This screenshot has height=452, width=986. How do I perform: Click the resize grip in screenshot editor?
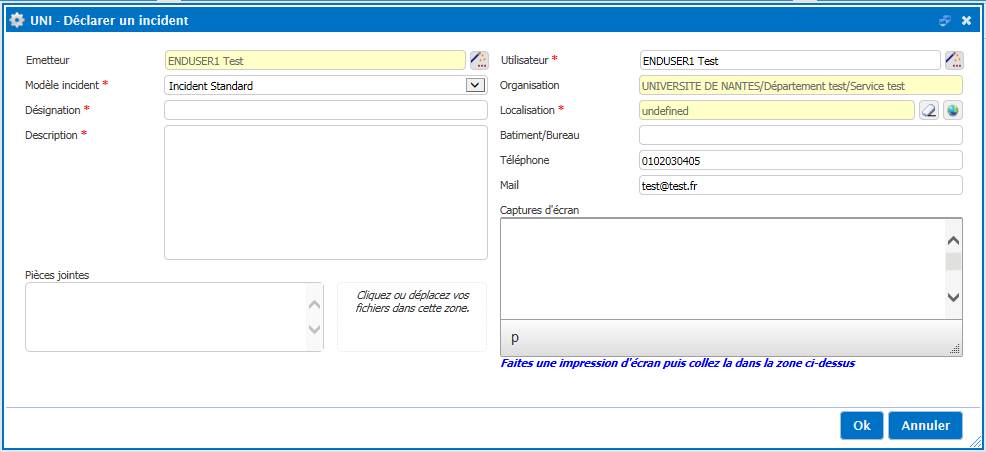tap(955, 349)
